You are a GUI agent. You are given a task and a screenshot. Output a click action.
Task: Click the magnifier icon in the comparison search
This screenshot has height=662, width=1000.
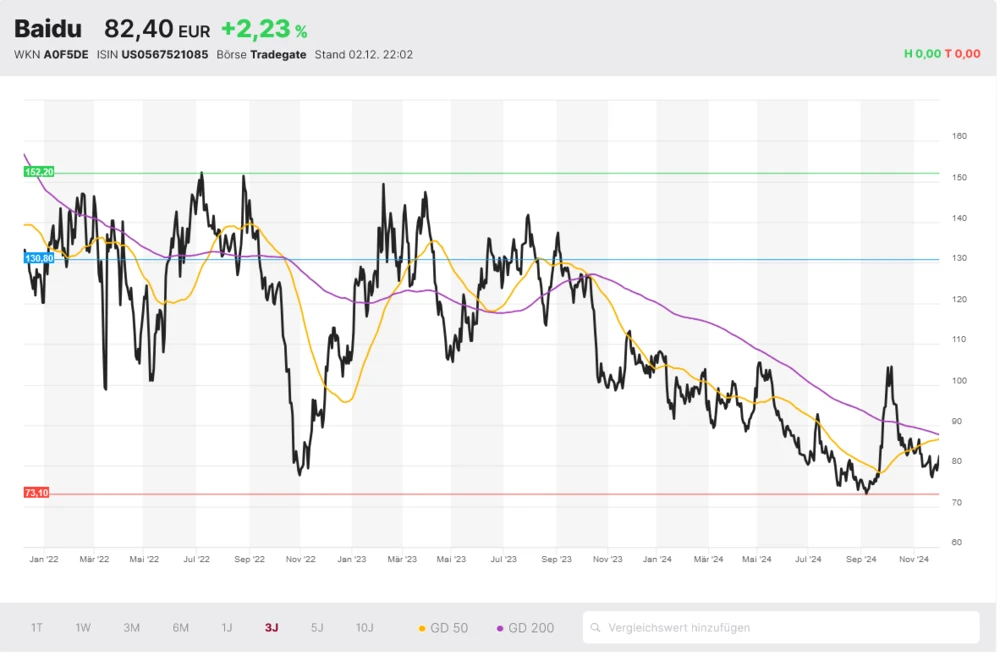(596, 628)
